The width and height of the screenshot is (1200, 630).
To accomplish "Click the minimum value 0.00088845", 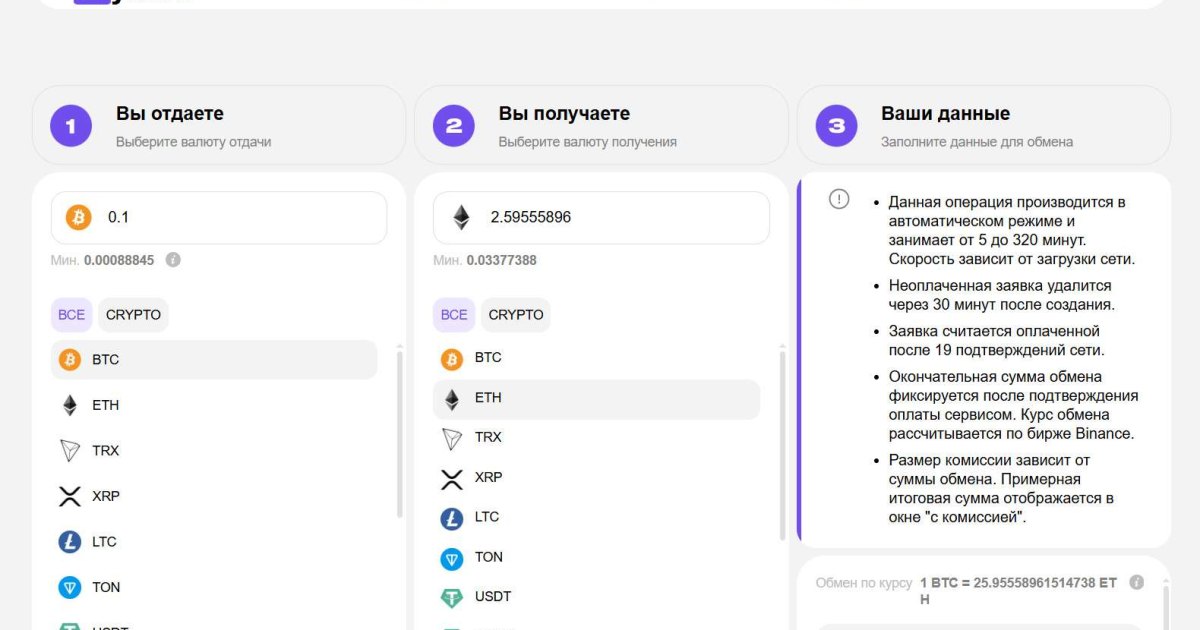I will click(x=119, y=260).
